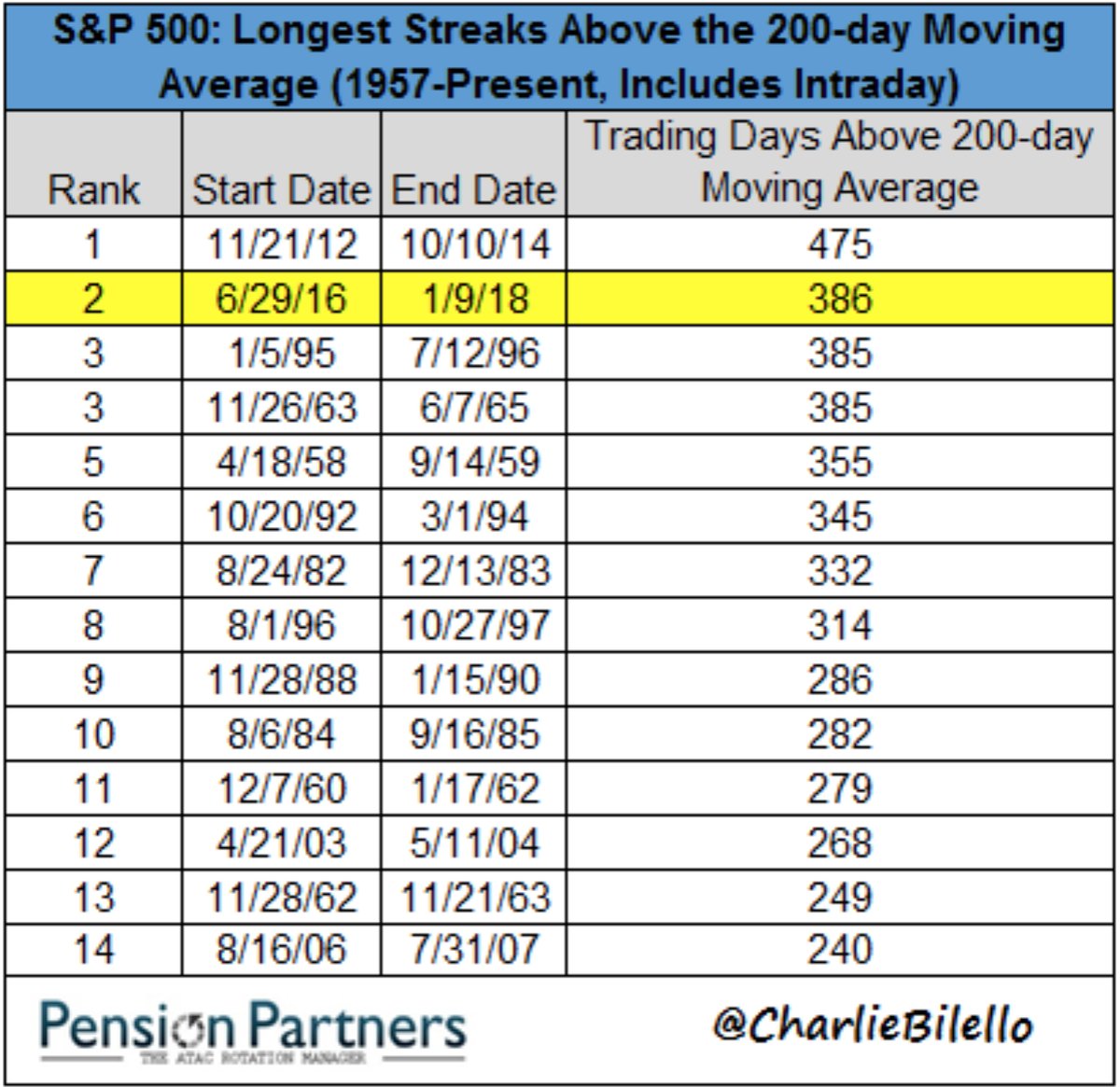Open the @CharlieBilello handle link
Image resolution: width=1120 pixels, height=1087 pixels.
pos(873,1025)
